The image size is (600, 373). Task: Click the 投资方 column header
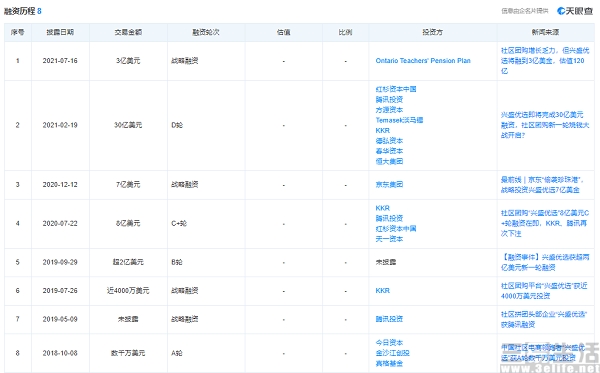[432, 32]
